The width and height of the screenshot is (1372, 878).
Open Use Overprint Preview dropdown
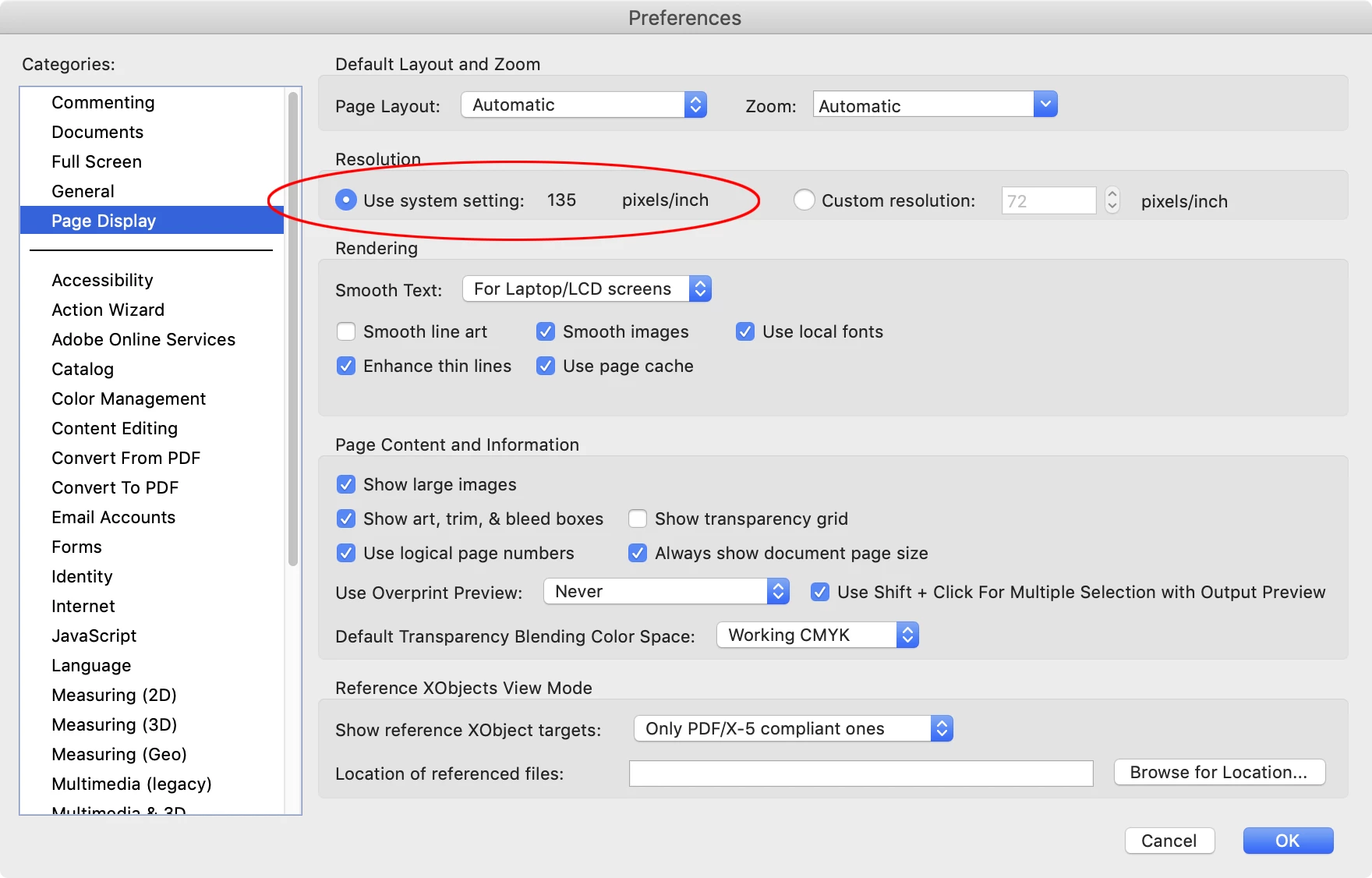(667, 591)
